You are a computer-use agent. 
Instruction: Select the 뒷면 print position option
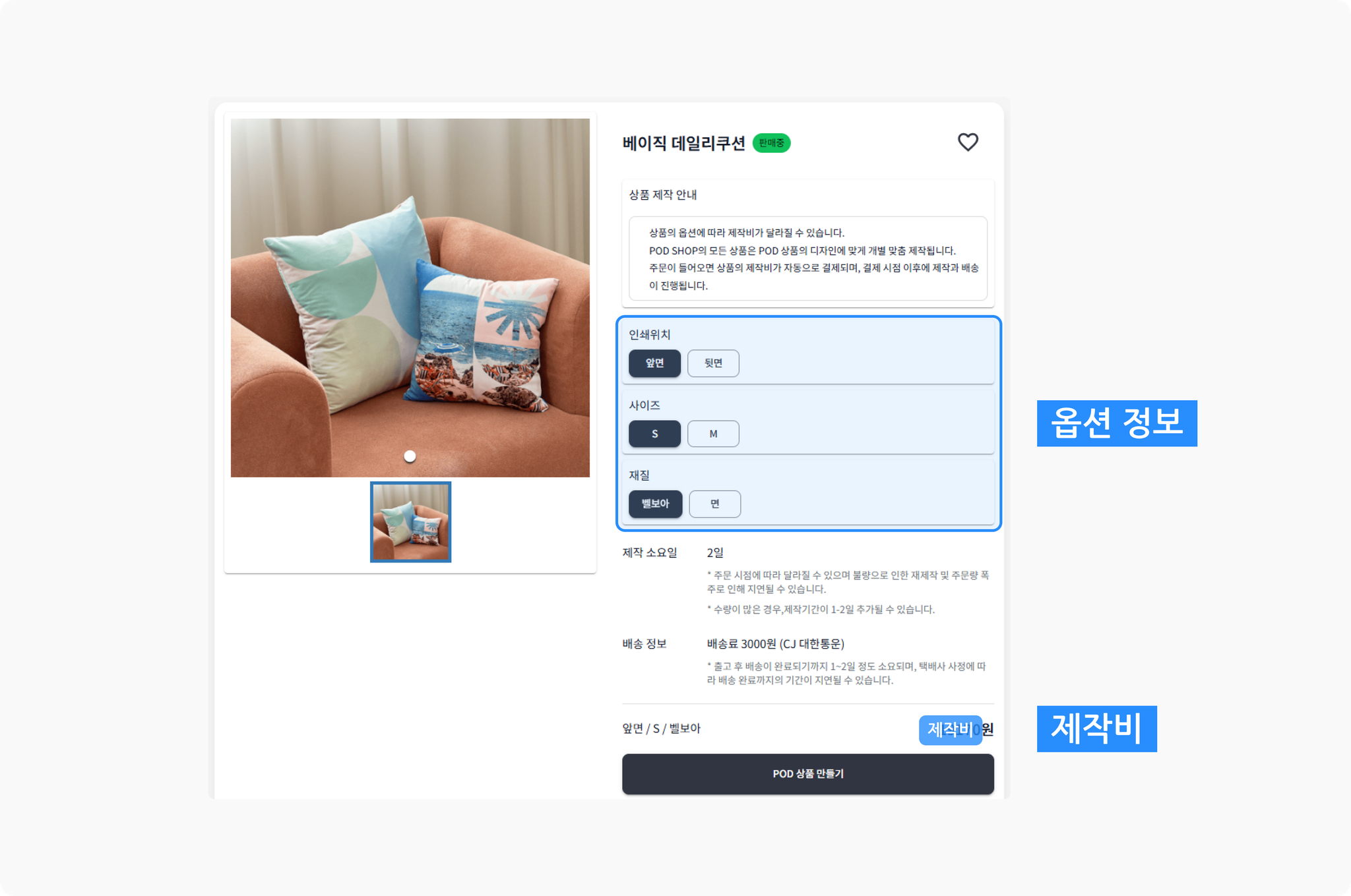point(713,363)
